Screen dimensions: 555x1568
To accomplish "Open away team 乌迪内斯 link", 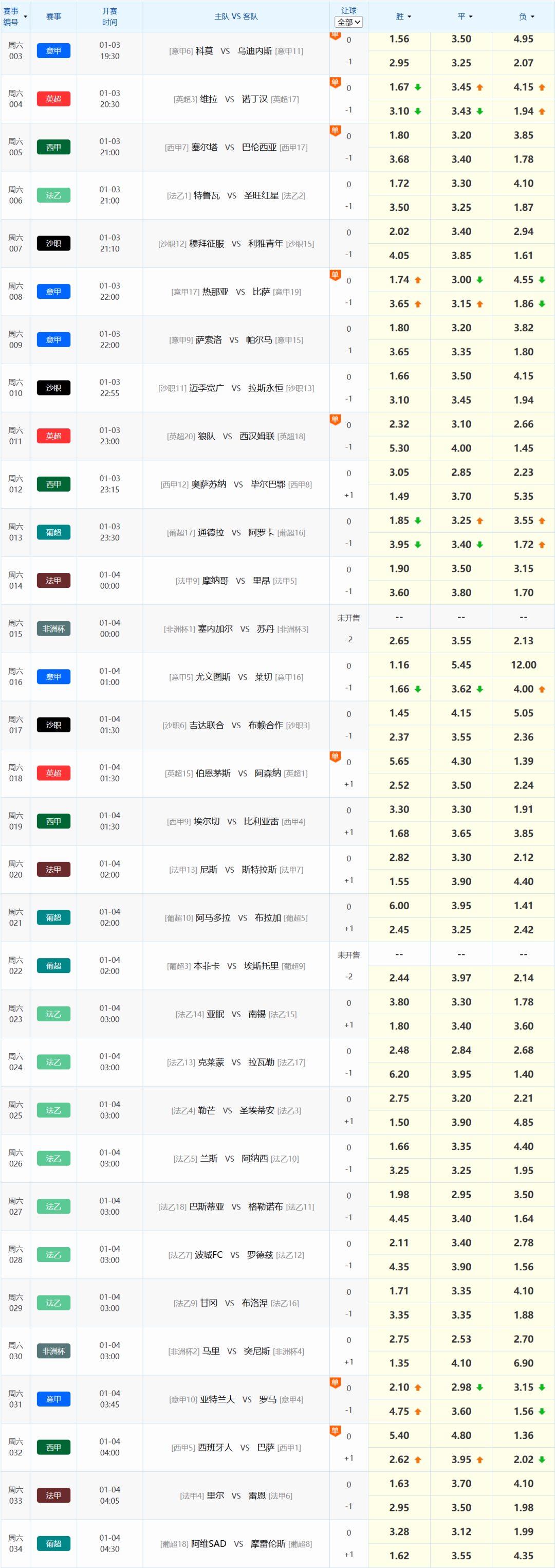I will pyautogui.click(x=254, y=51).
